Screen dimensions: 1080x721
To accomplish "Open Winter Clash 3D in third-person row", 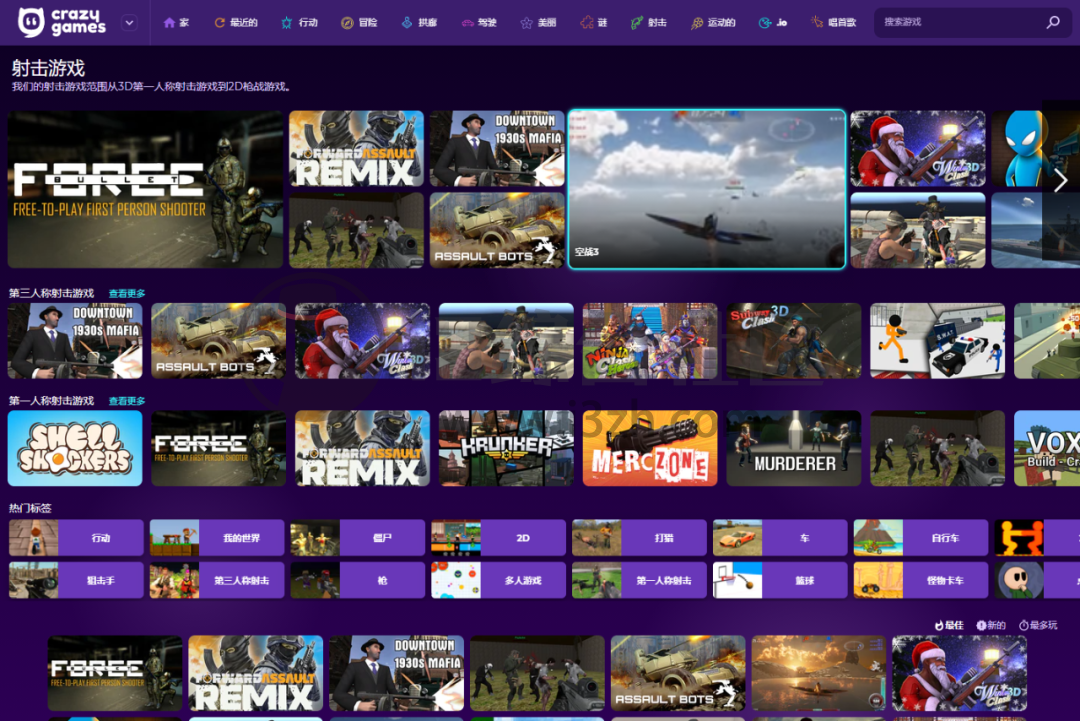I will (362, 341).
